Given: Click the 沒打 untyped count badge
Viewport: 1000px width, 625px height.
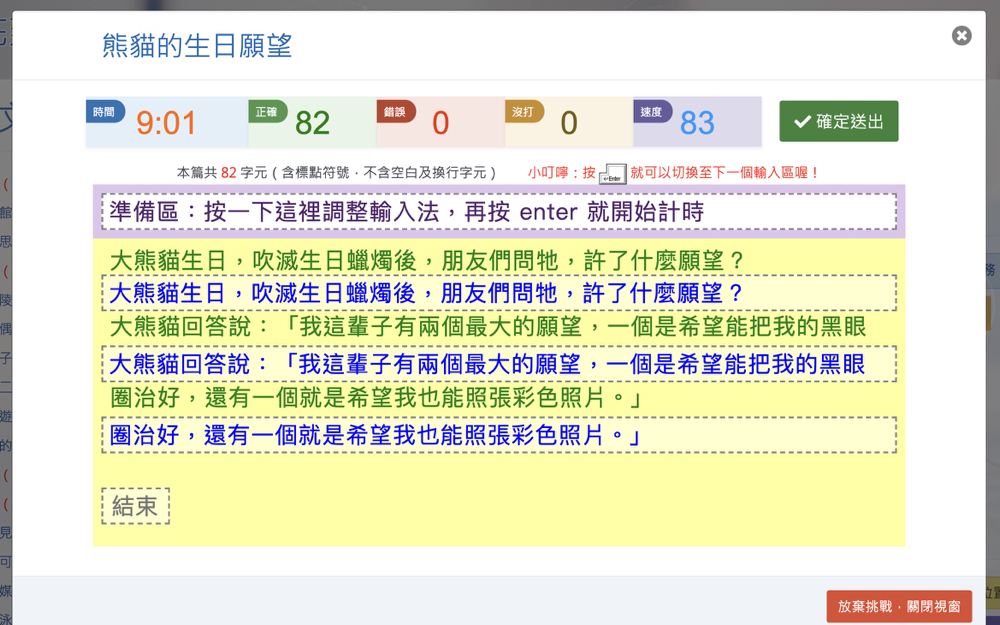Looking at the screenshot, I should pos(524,112).
